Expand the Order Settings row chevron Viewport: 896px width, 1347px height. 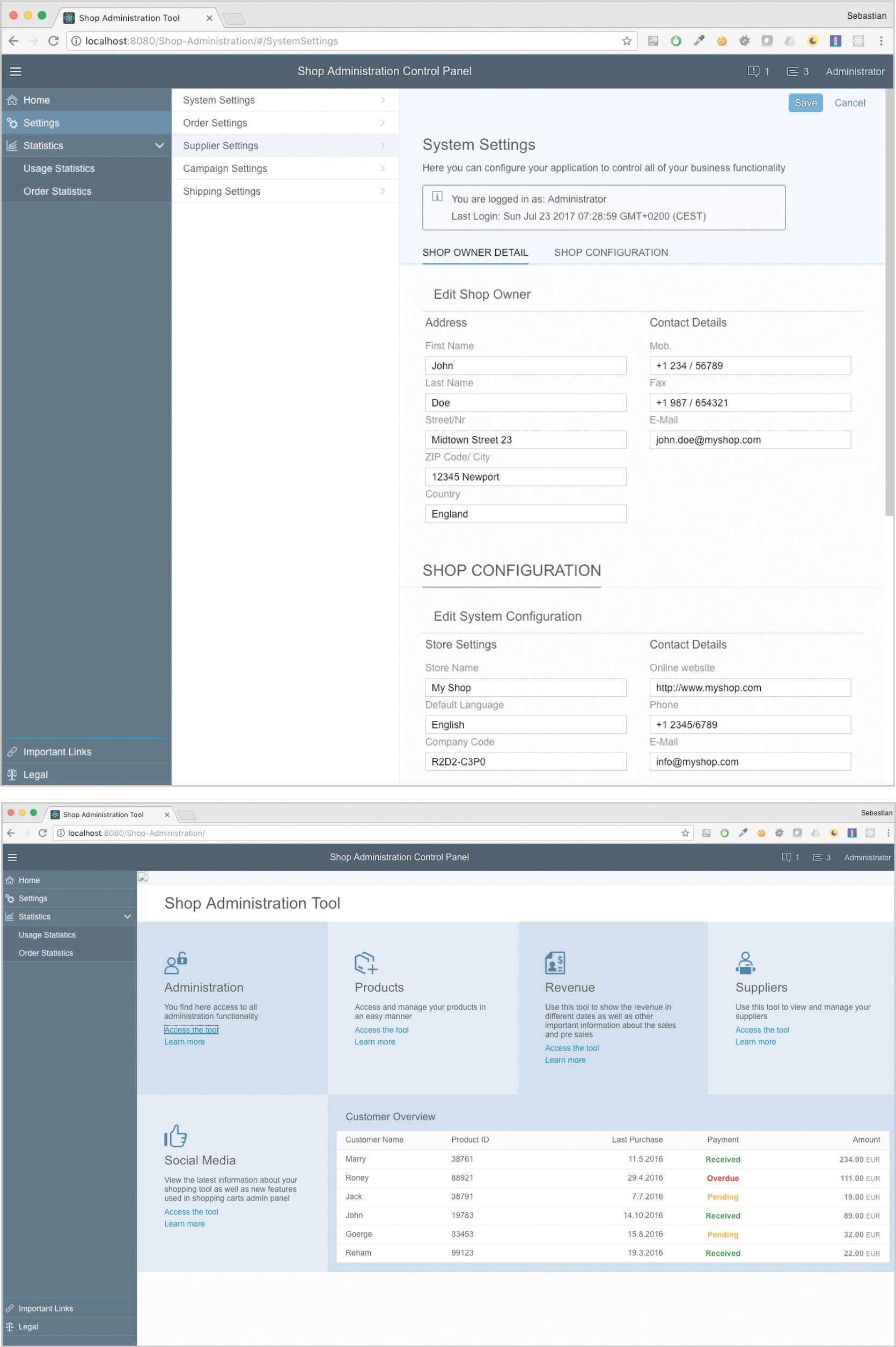point(383,123)
